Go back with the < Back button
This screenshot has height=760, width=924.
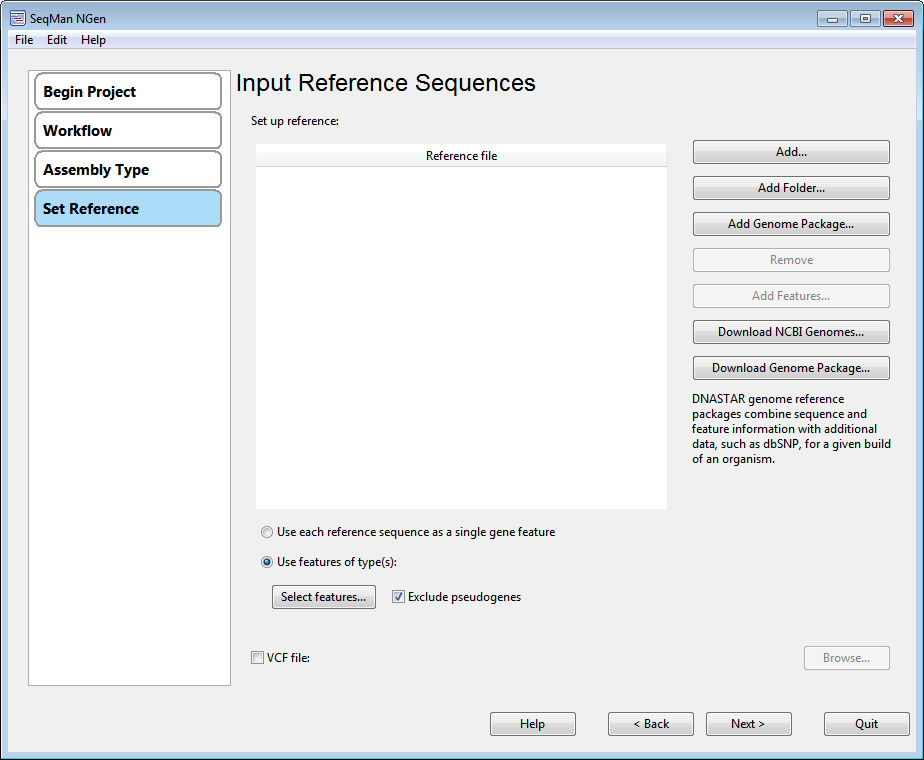click(x=651, y=724)
